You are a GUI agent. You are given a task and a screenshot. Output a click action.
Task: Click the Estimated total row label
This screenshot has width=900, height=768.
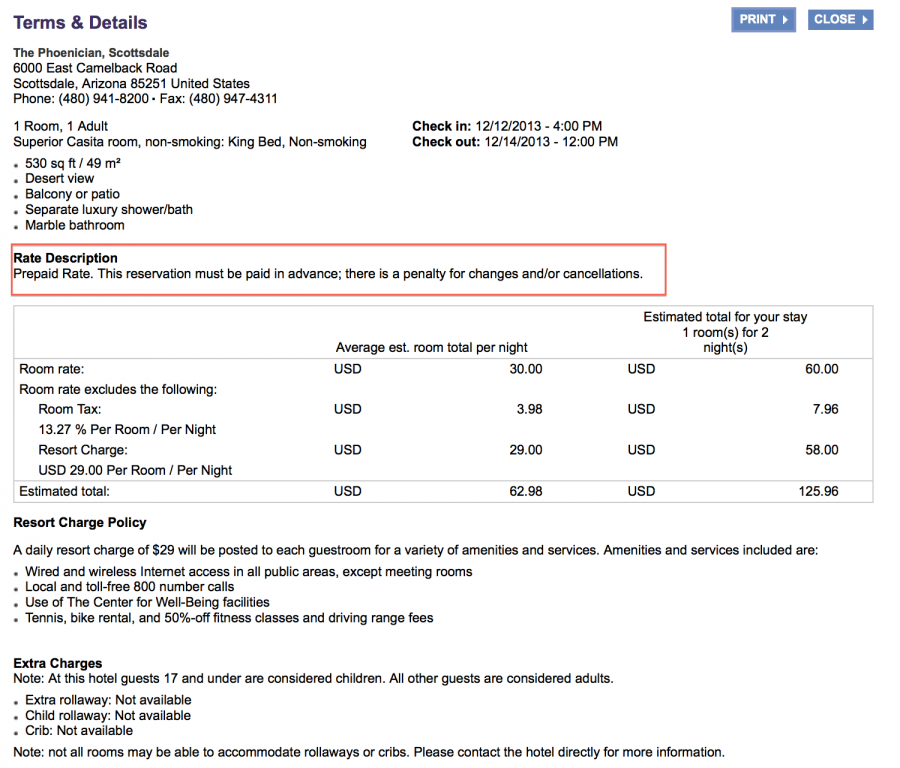(65, 491)
